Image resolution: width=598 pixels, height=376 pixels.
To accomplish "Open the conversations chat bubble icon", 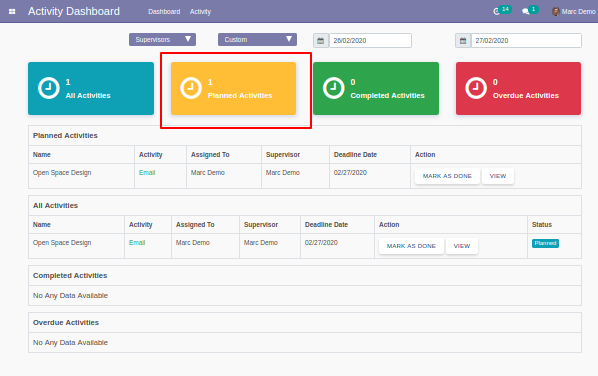I will tap(525, 12).
